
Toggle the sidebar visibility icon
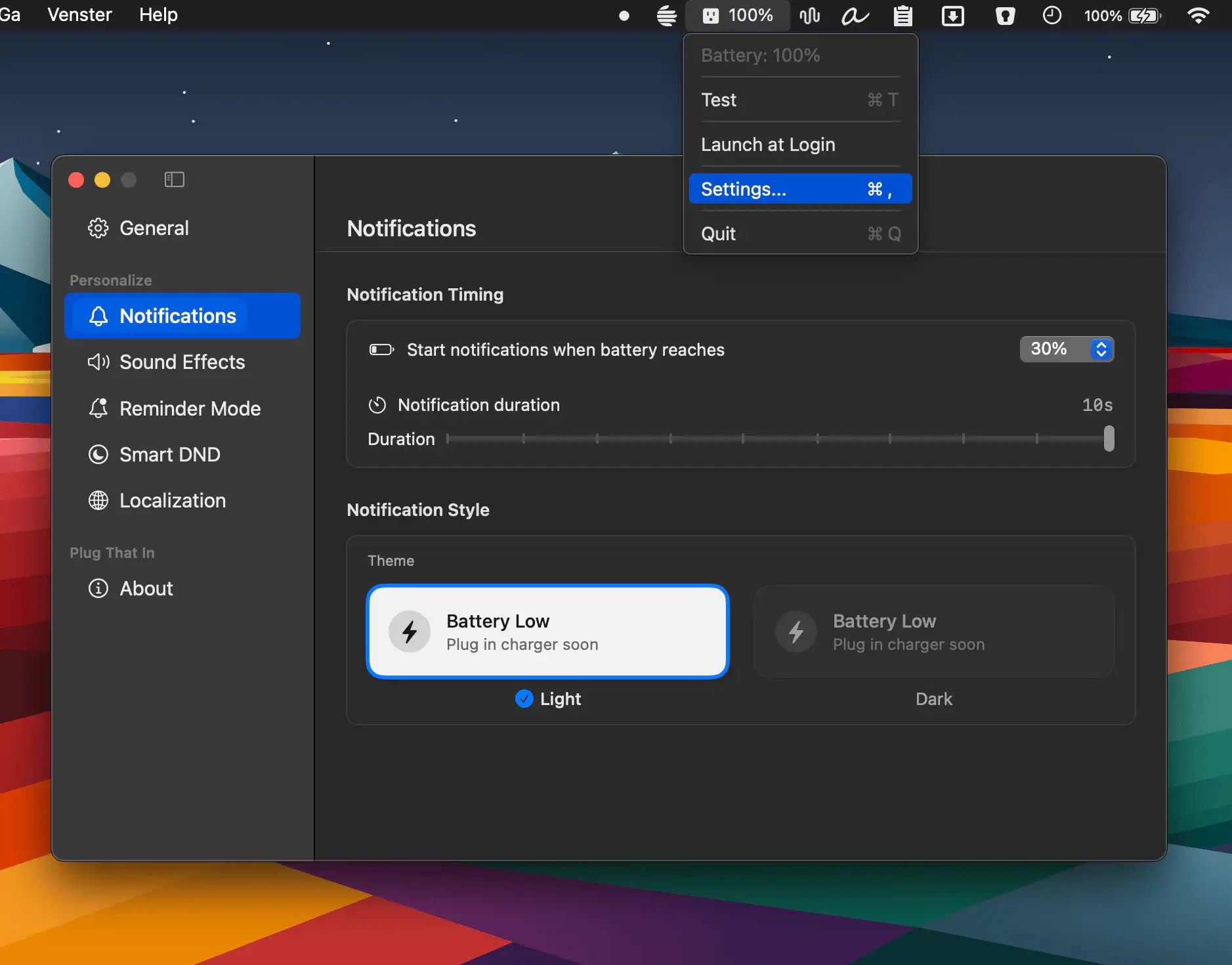(174, 180)
